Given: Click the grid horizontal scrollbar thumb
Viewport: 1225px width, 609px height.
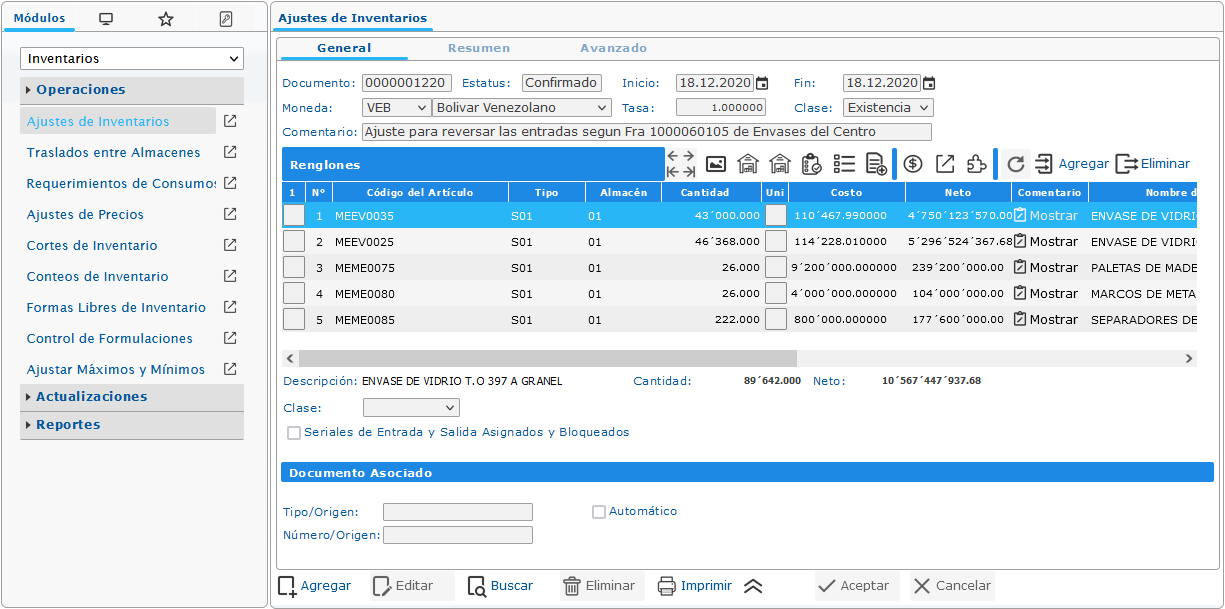Looking at the screenshot, I should click(x=547, y=358).
